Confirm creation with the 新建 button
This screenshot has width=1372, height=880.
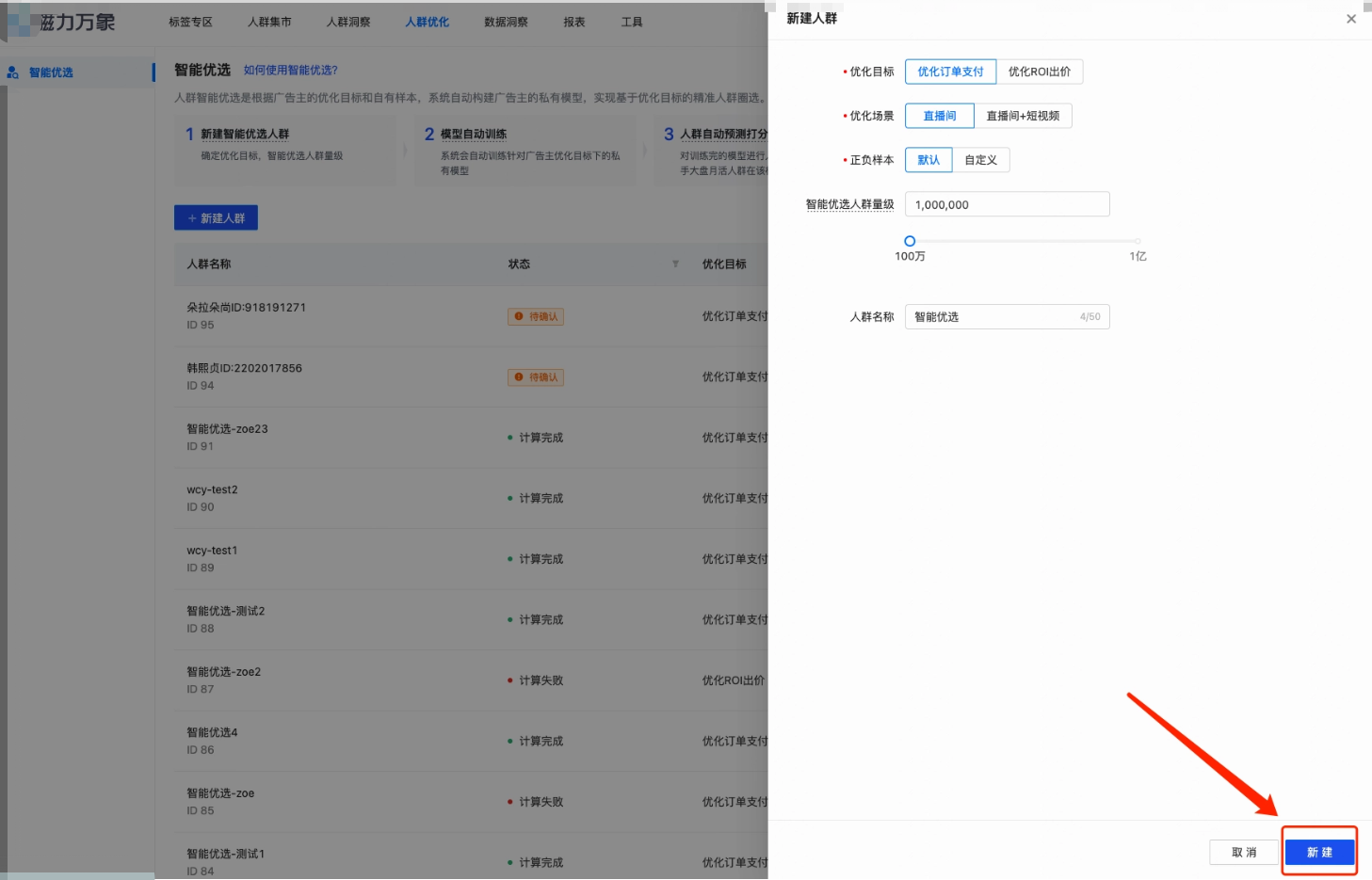tap(1319, 851)
